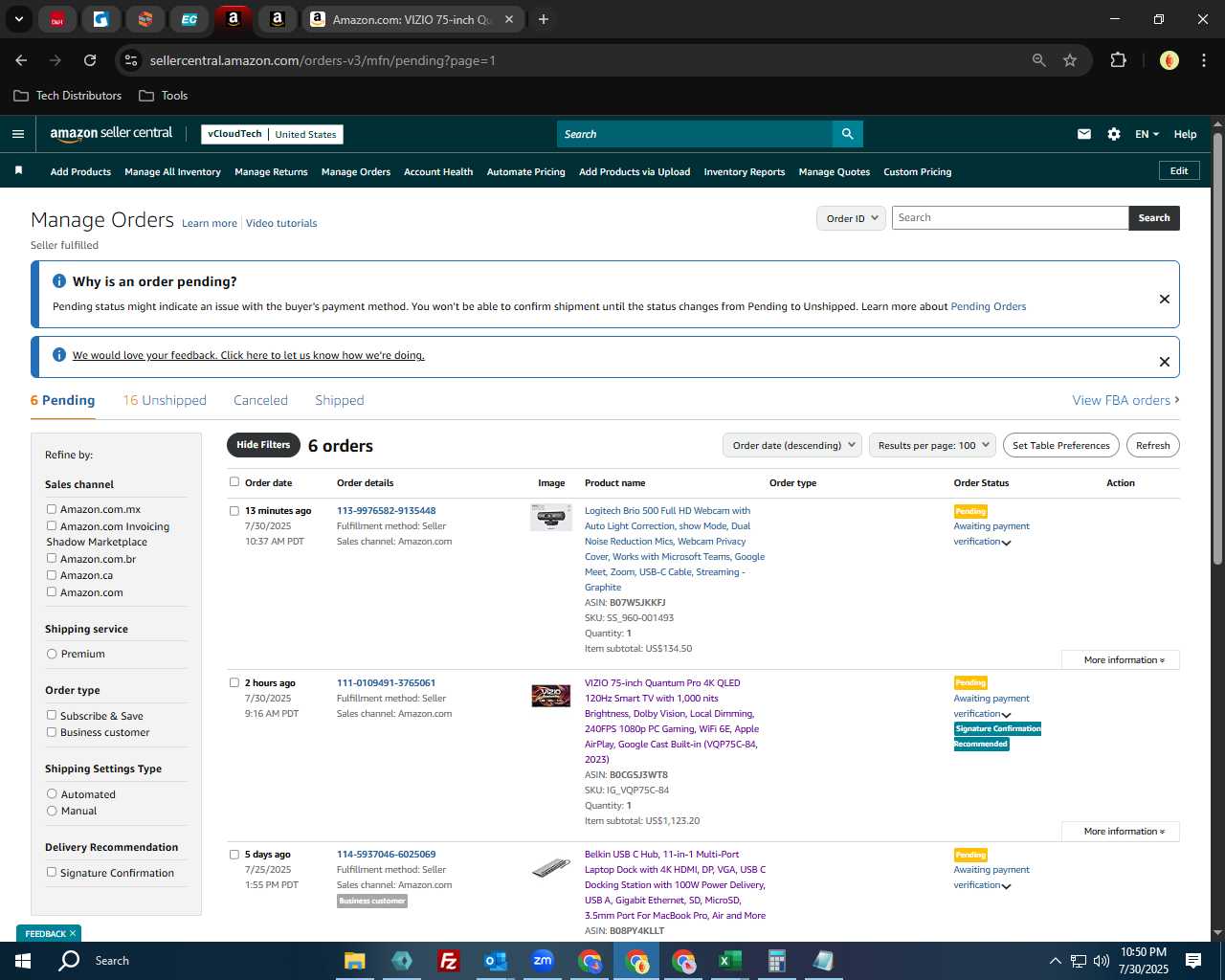
Task: Open the Order date sorting dropdown
Action: 792,445
